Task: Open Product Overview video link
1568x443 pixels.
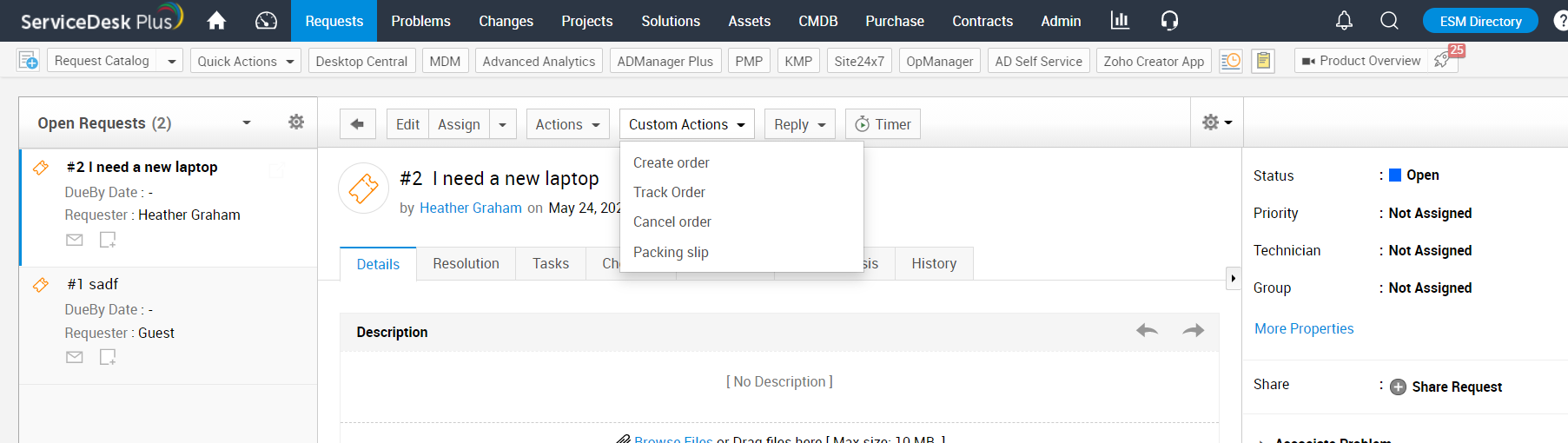Action: pyautogui.click(x=1361, y=61)
